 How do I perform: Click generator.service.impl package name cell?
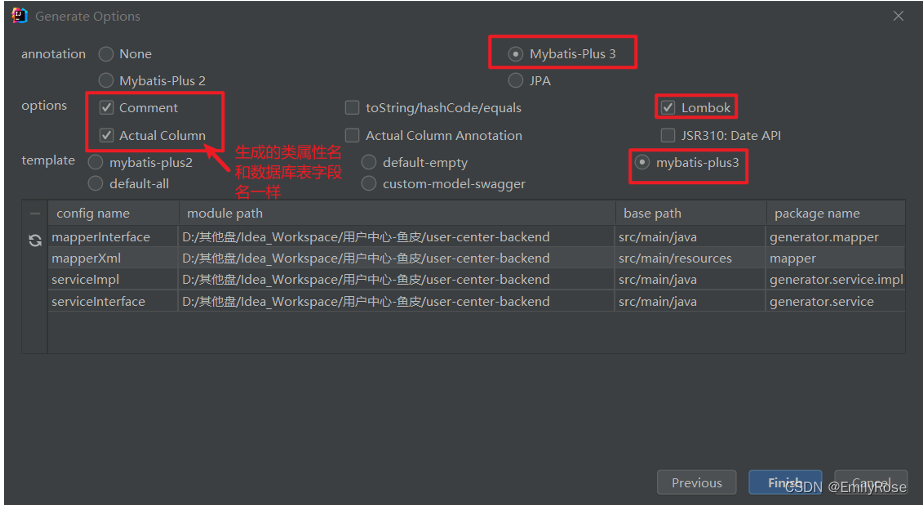(x=836, y=280)
